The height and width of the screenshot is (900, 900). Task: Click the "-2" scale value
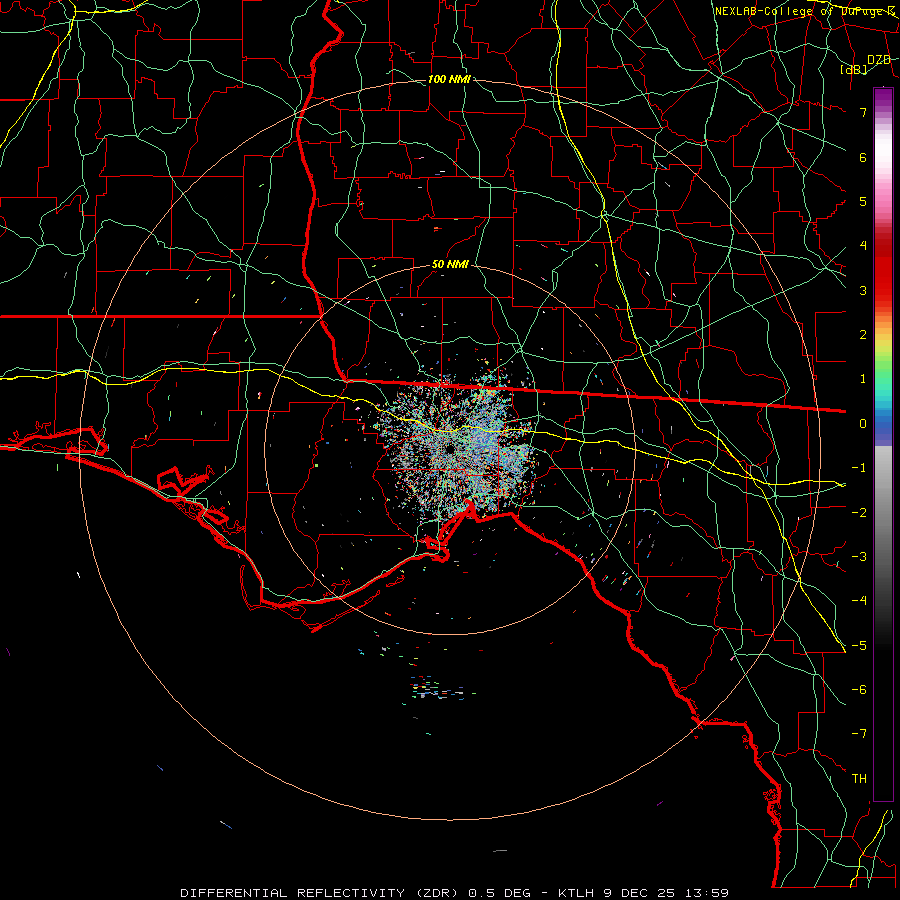(x=859, y=513)
